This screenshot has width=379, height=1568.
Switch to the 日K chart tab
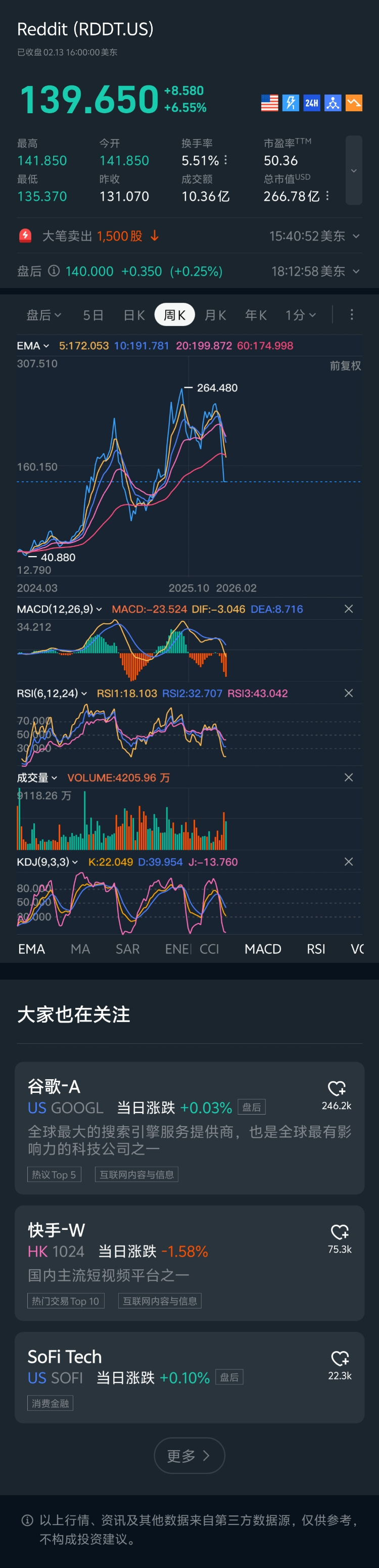click(x=134, y=315)
